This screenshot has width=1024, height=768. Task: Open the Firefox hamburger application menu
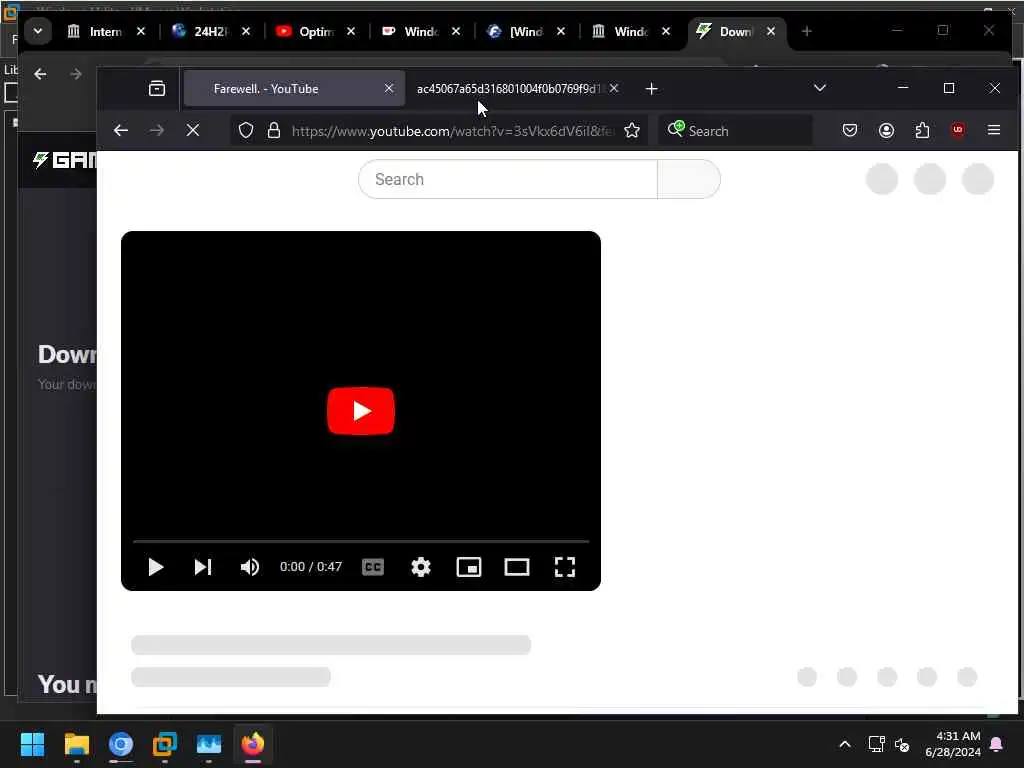coord(994,130)
